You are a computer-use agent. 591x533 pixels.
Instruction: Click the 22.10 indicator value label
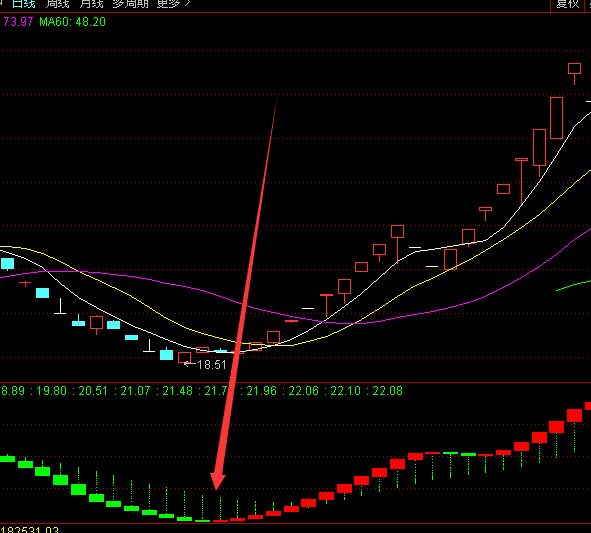coord(345,391)
